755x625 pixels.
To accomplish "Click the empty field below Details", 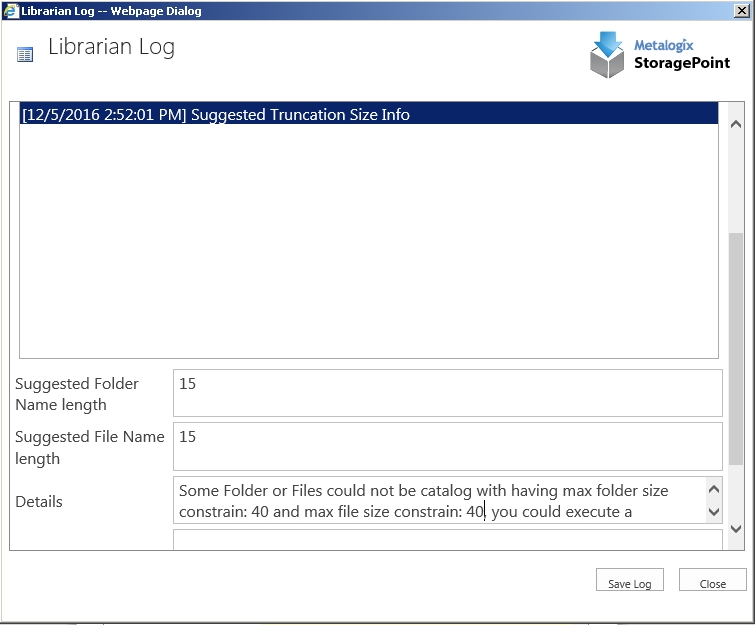I will click(x=447, y=539).
